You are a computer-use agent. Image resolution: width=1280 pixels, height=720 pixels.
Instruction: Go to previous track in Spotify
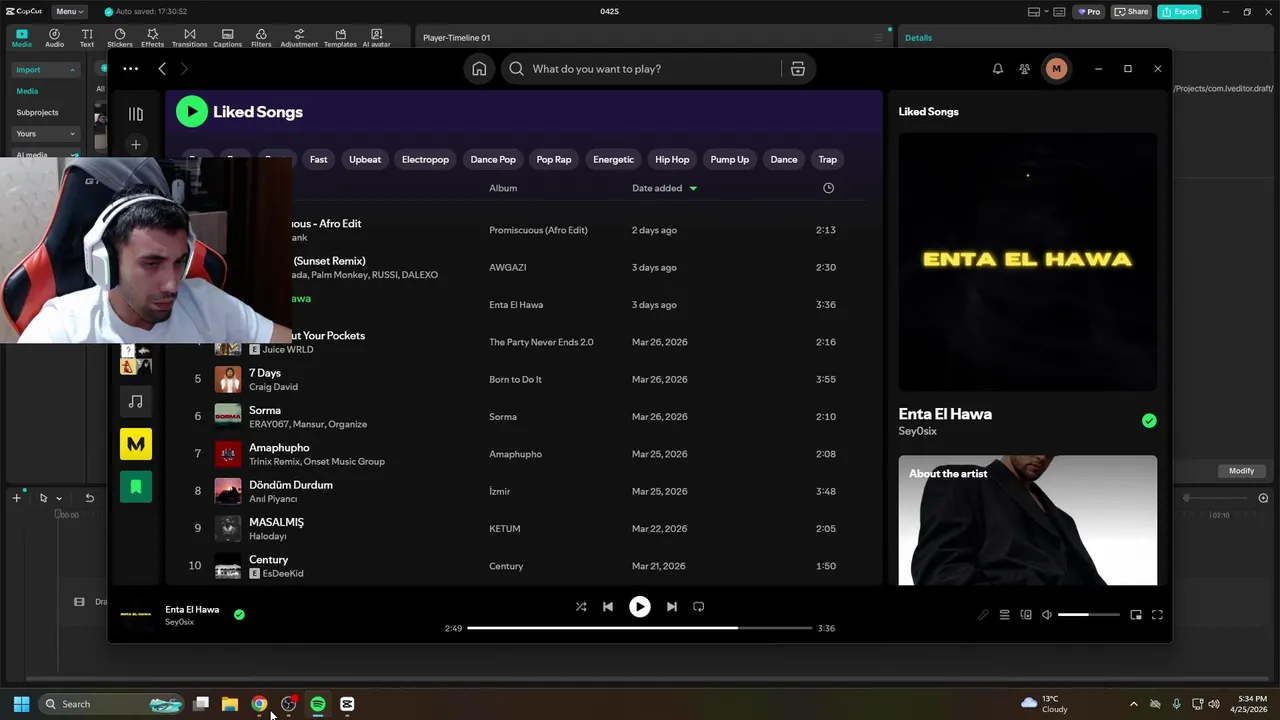(x=608, y=606)
